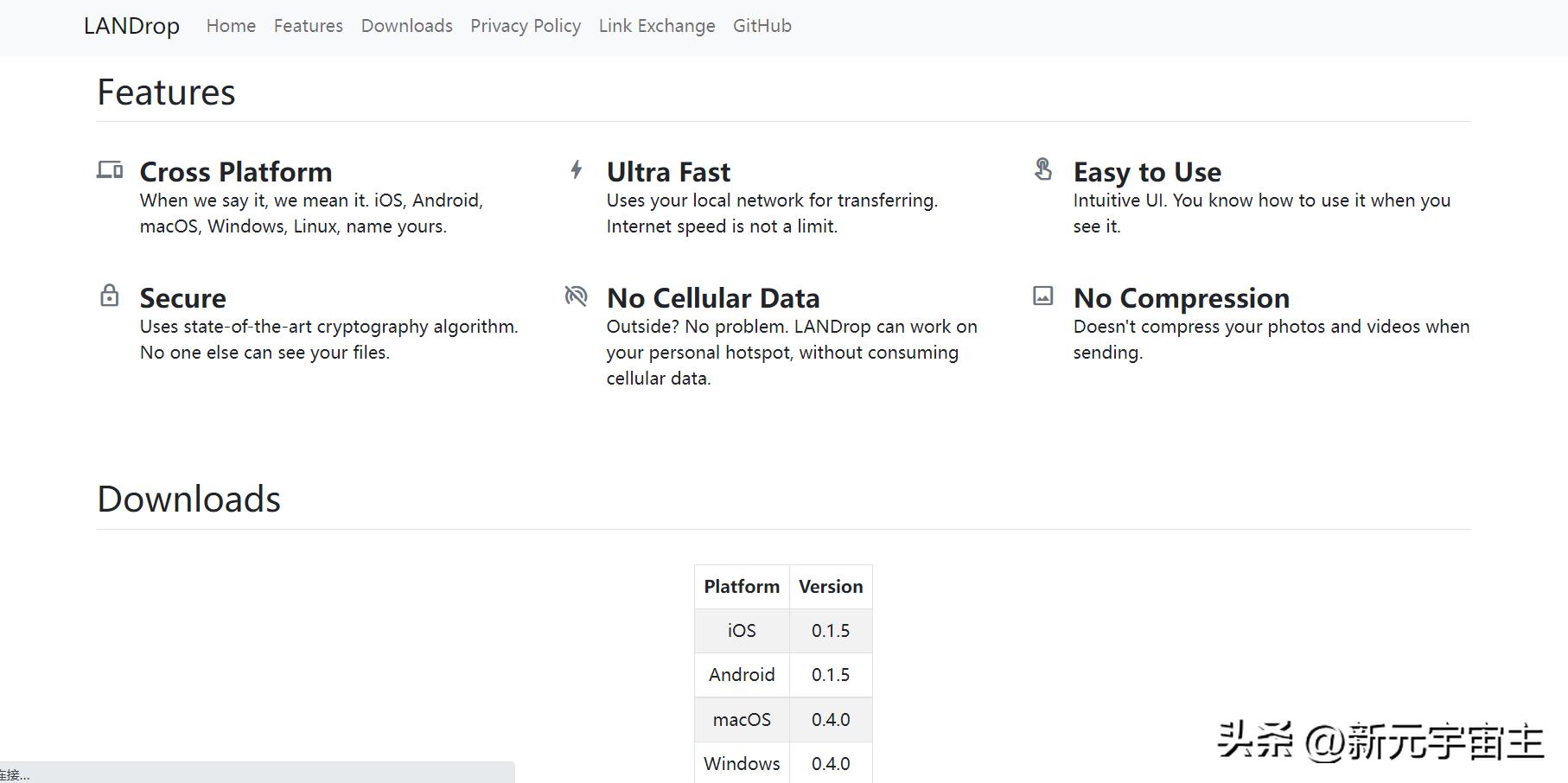Click the Secure padlock icon
The width and height of the screenshot is (1568, 783).
tap(110, 296)
